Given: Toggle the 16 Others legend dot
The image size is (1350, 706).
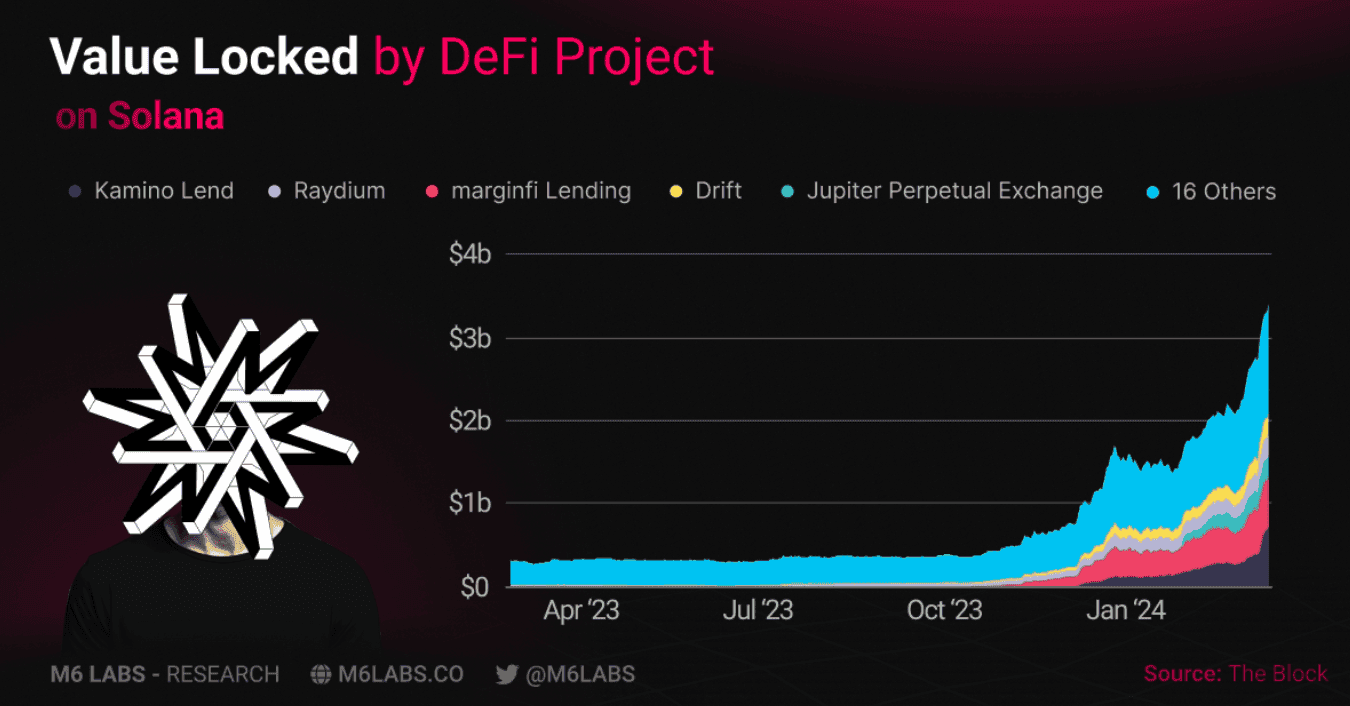Looking at the screenshot, I should 1152,191.
